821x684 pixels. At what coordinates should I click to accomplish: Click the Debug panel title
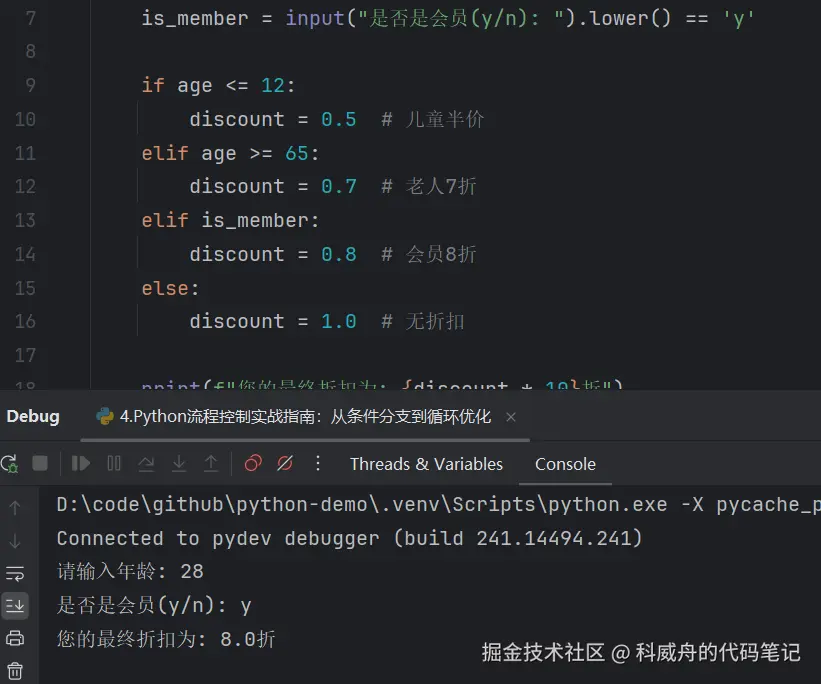(33, 416)
